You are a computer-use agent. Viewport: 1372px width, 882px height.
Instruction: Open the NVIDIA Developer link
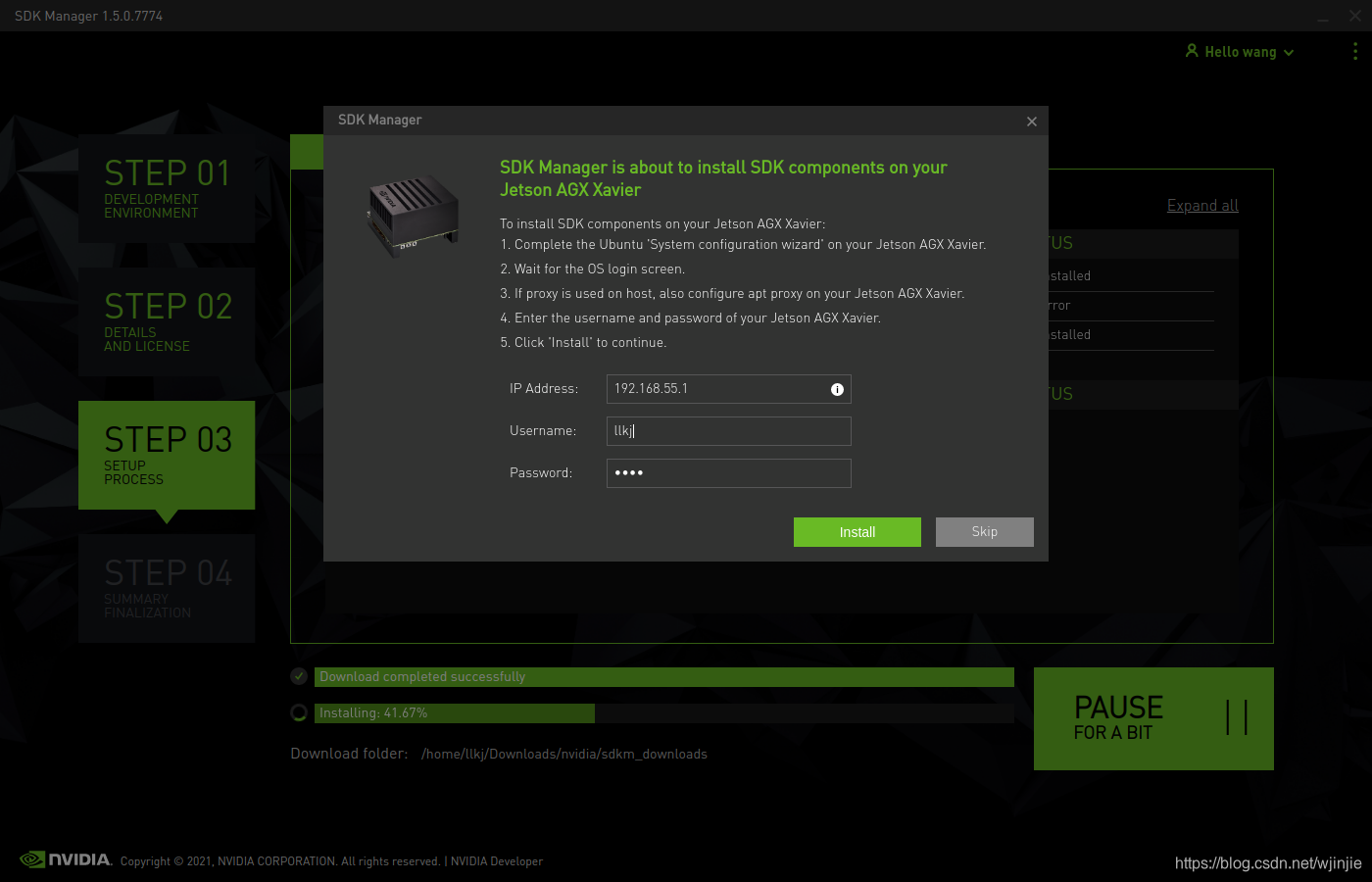point(497,861)
